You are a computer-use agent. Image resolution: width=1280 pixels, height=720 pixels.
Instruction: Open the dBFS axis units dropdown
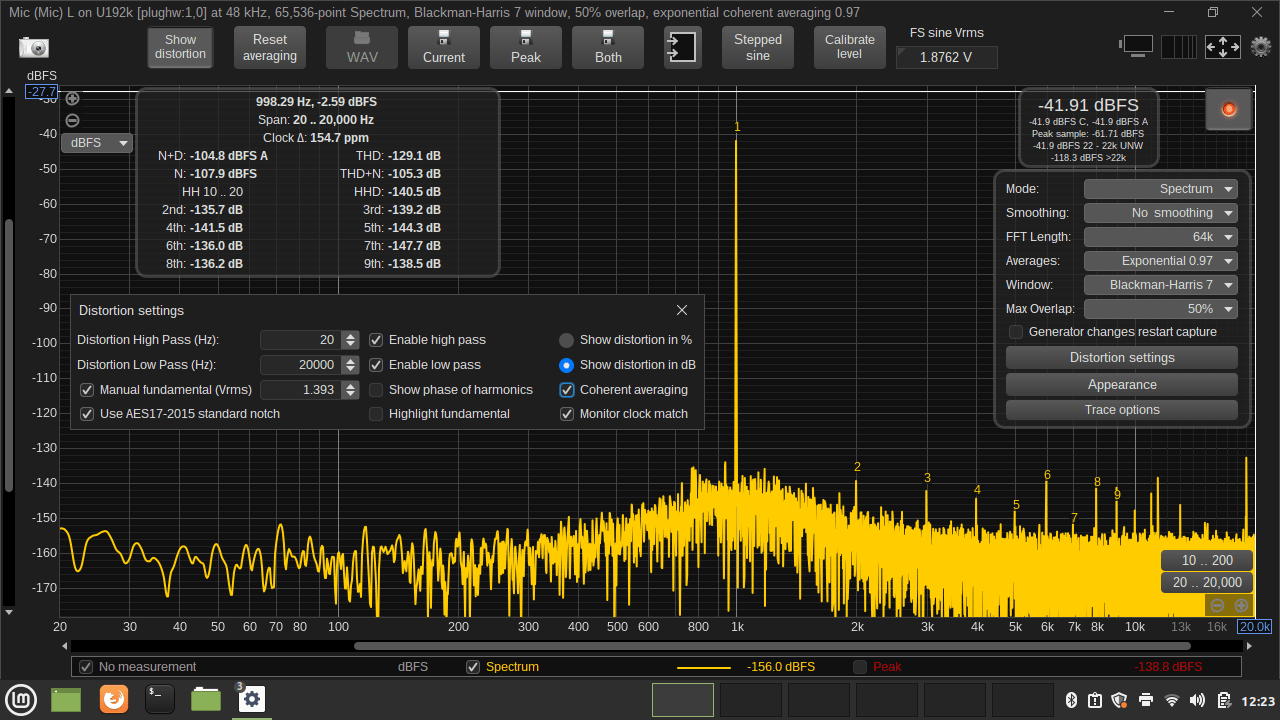(97, 143)
